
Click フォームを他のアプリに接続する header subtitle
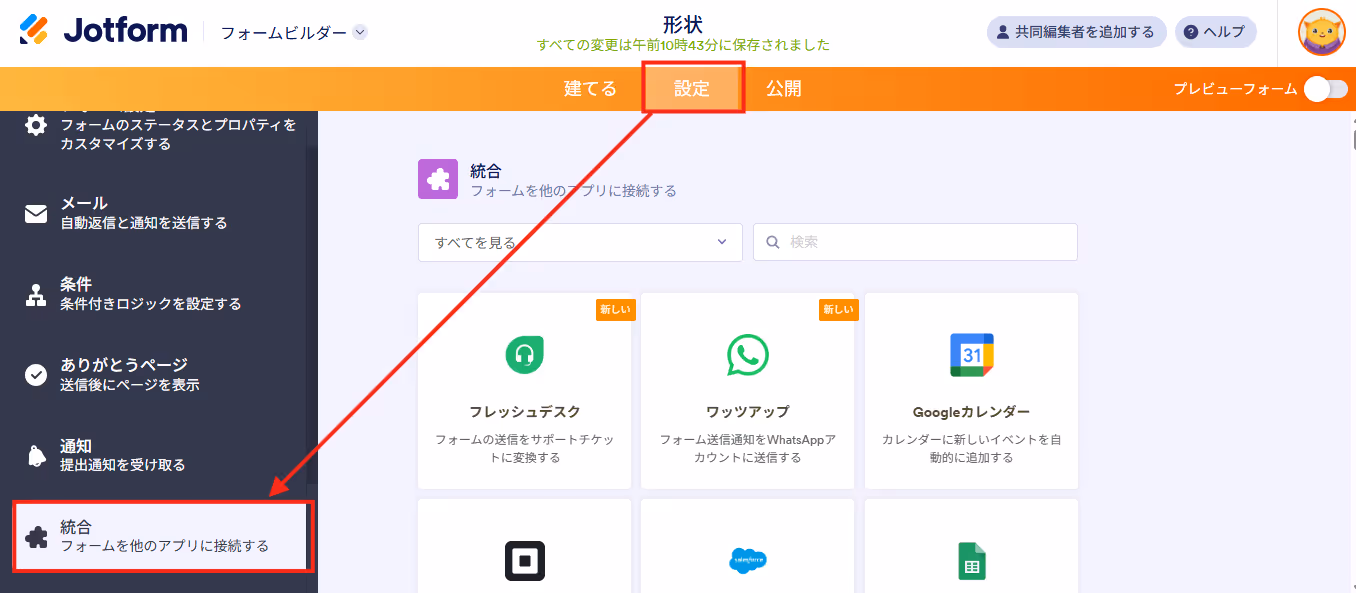click(x=573, y=191)
